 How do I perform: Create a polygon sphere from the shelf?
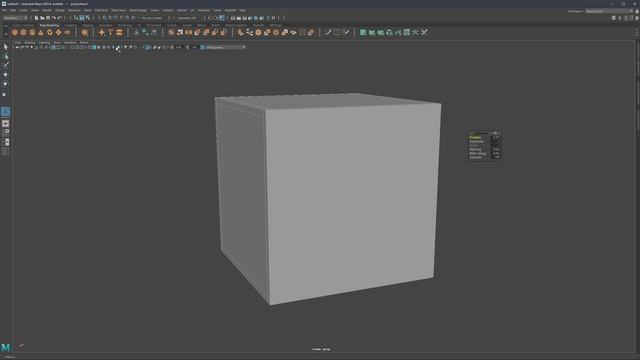pyautogui.click(x=15, y=32)
